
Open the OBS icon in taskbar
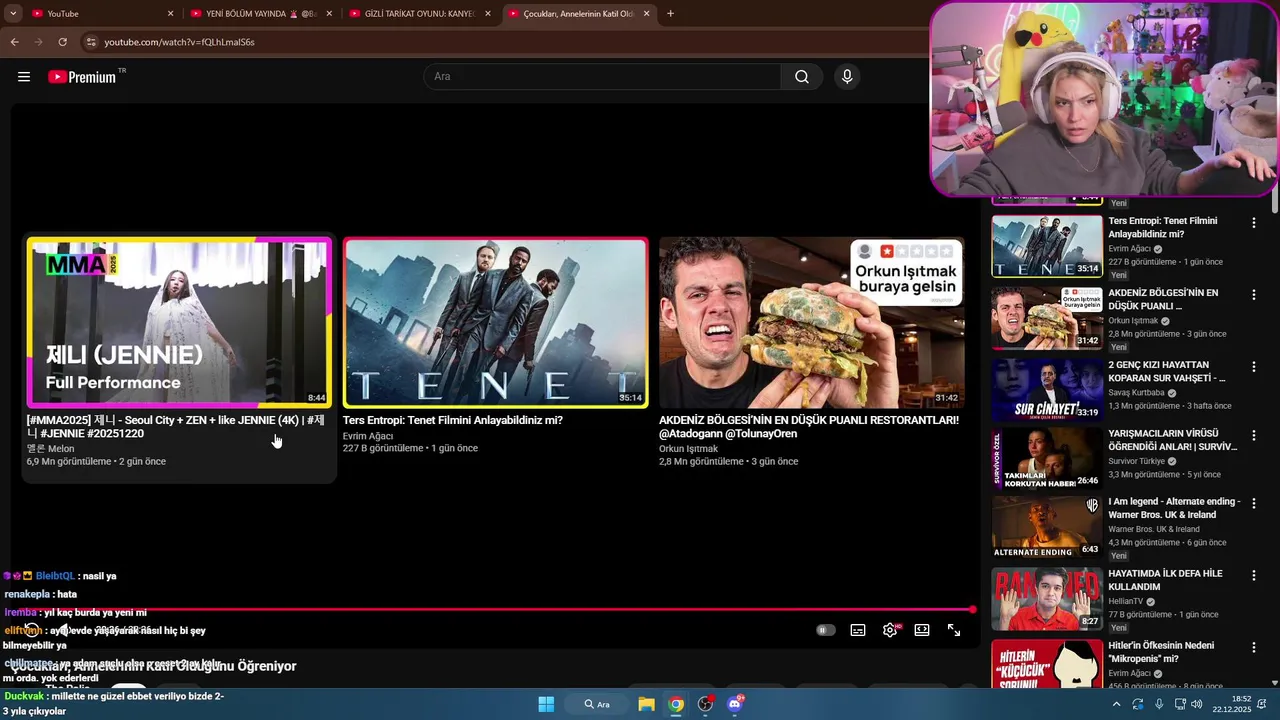click(x=706, y=704)
